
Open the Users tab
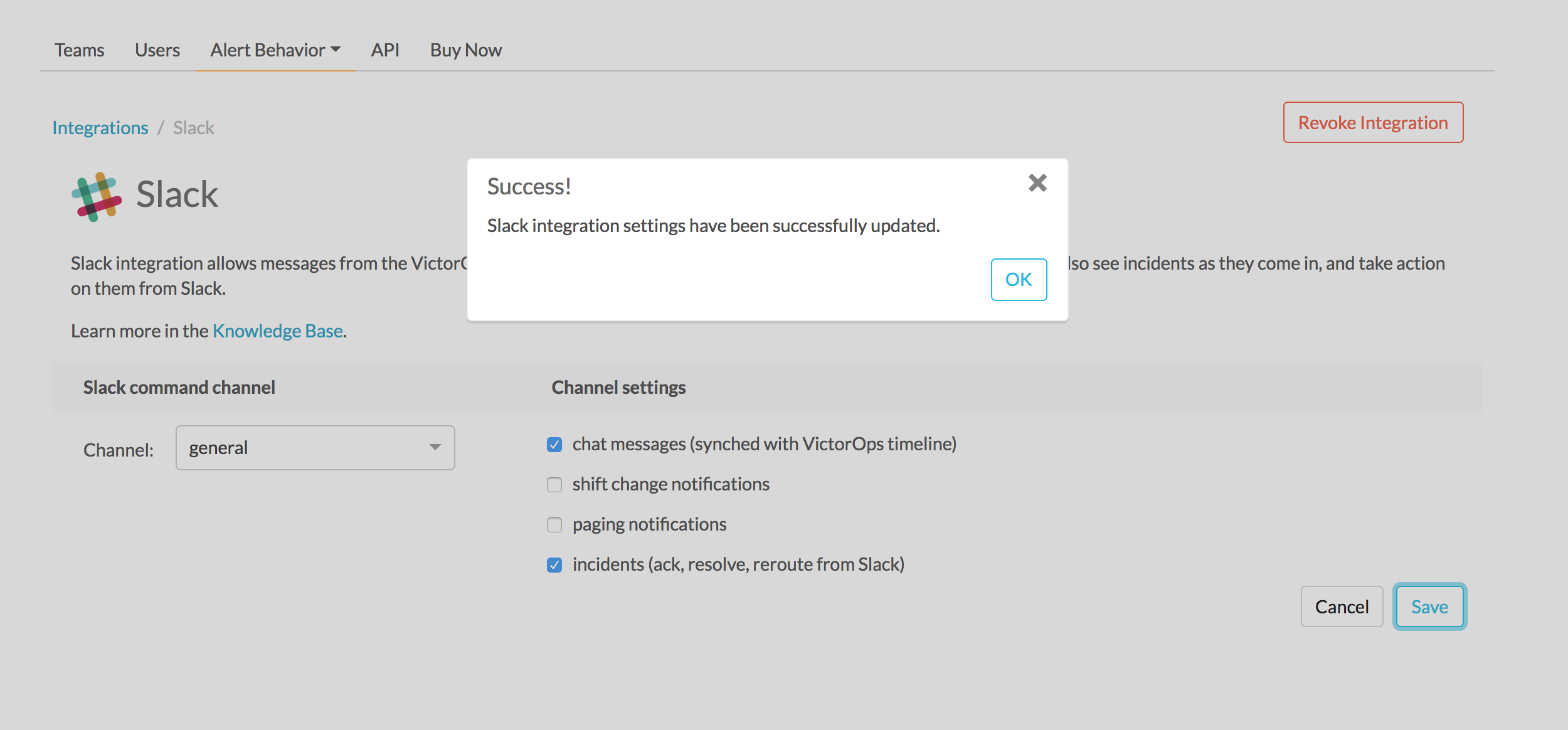[157, 50]
